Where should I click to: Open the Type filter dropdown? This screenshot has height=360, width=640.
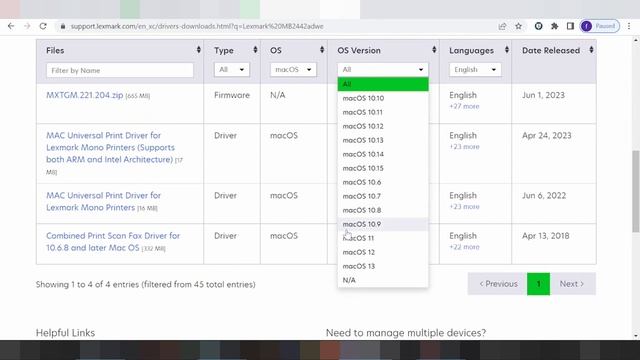point(231,69)
